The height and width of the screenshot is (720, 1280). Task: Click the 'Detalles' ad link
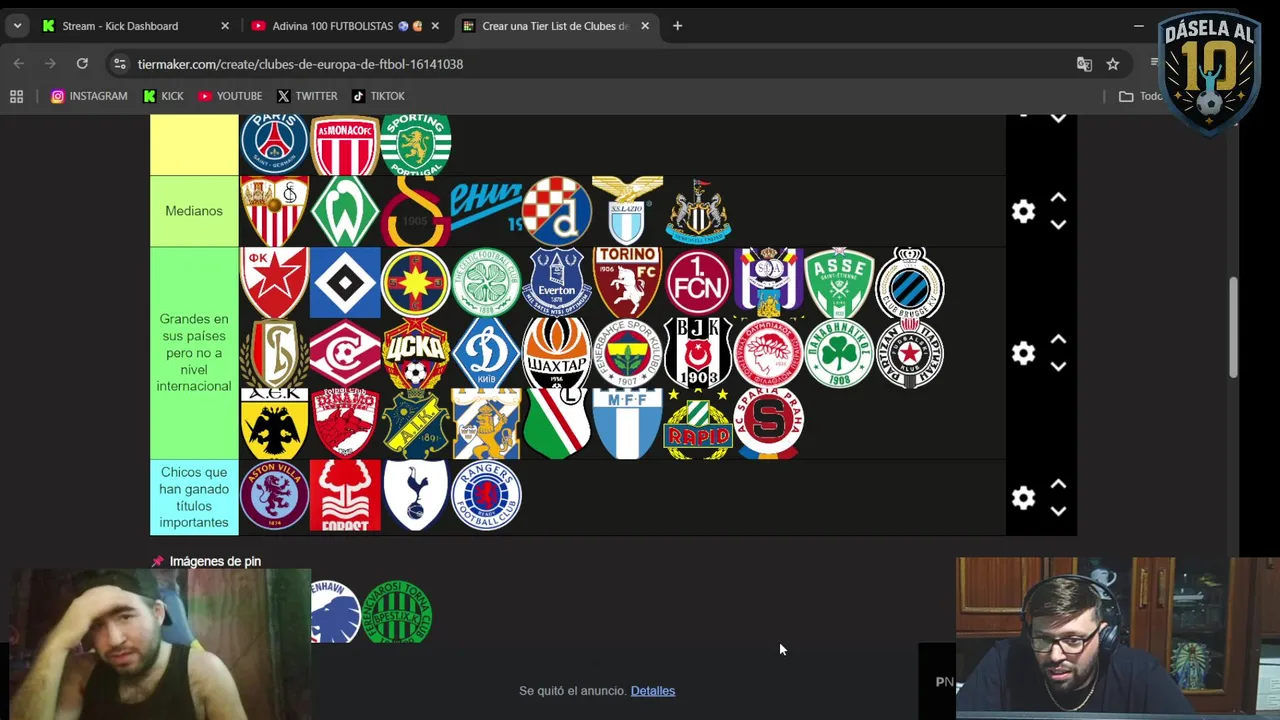653,691
